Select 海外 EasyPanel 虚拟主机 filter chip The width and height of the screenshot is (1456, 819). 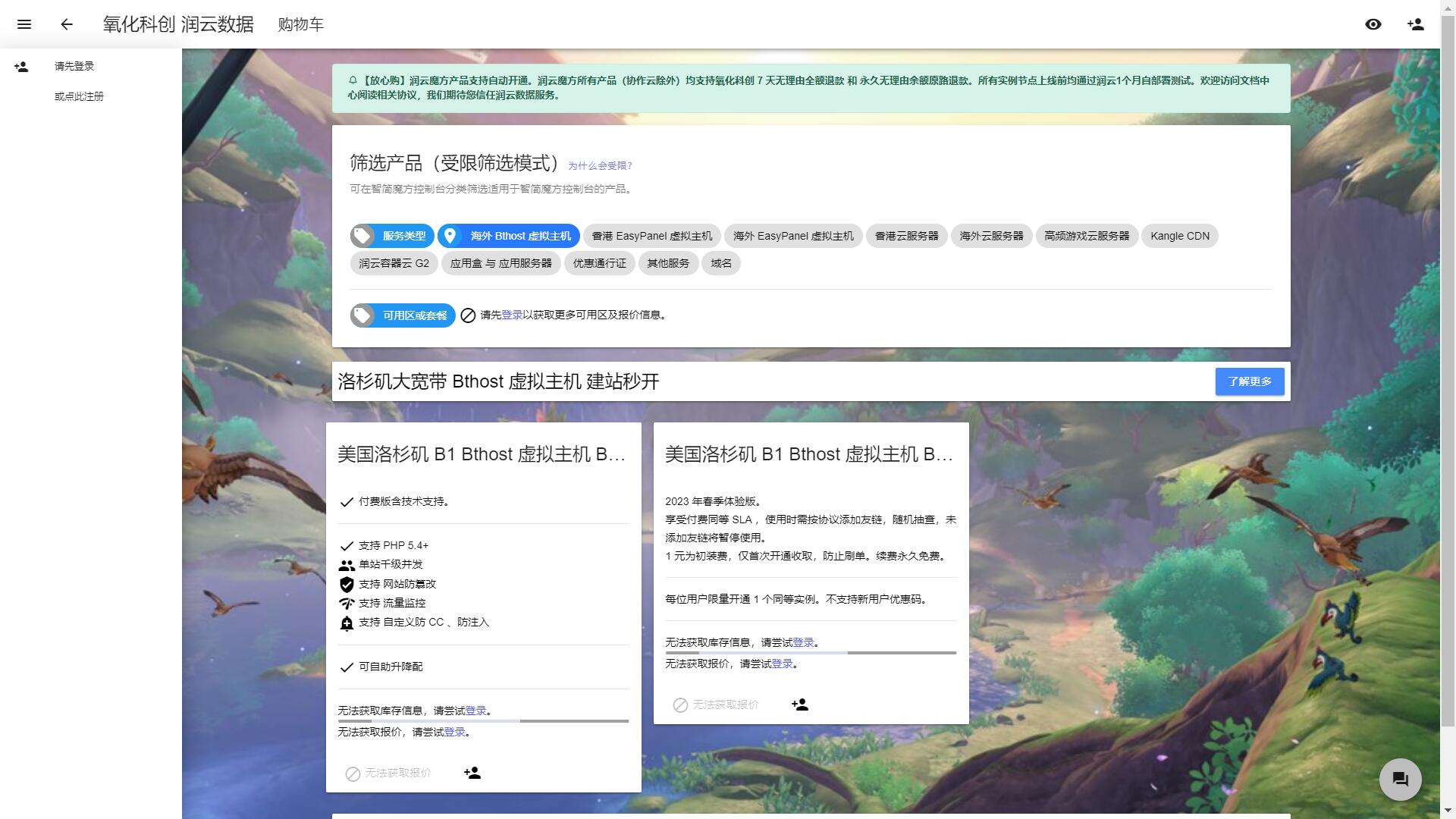[x=793, y=236]
